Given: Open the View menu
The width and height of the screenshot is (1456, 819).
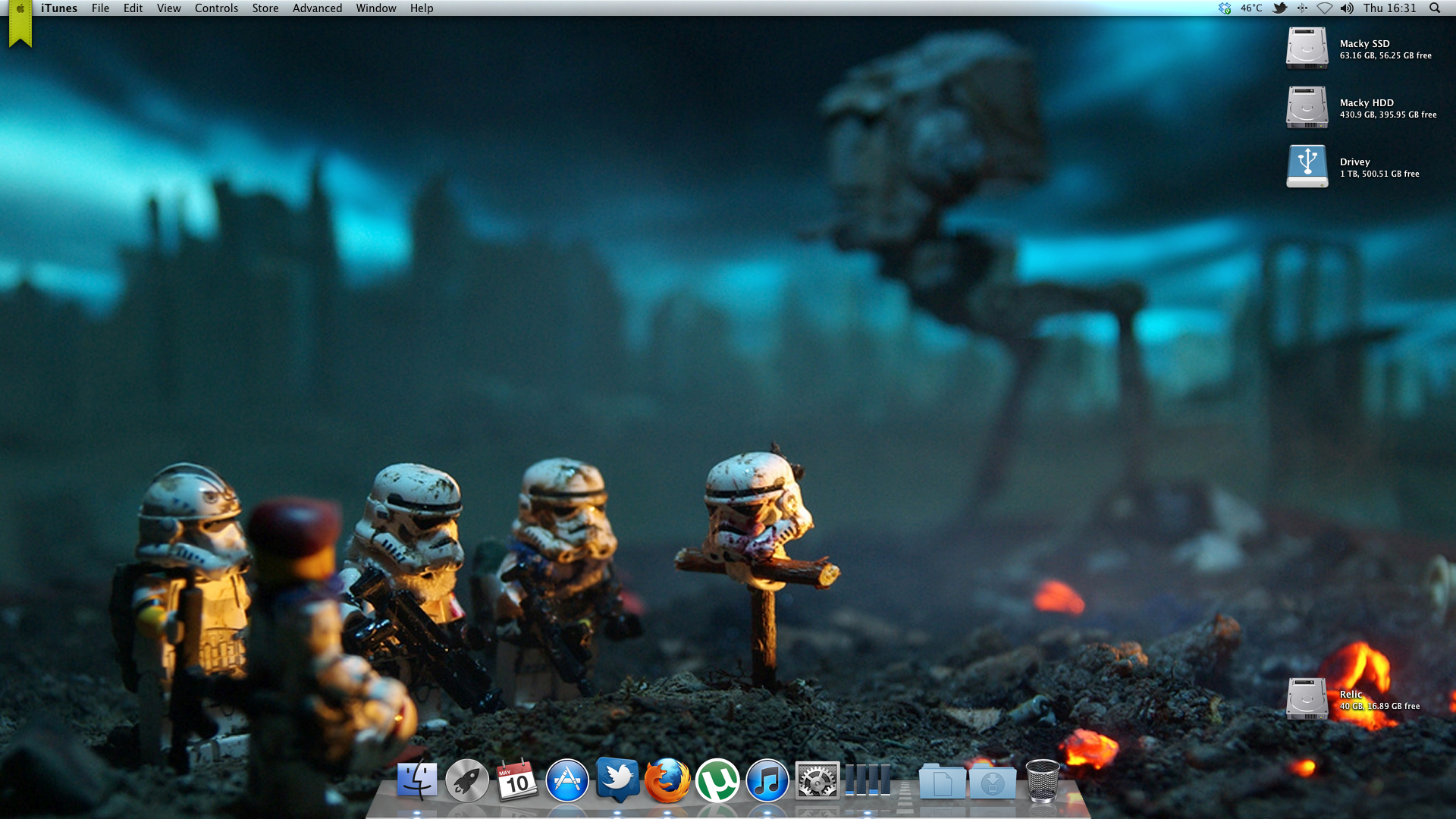Looking at the screenshot, I should [x=168, y=8].
